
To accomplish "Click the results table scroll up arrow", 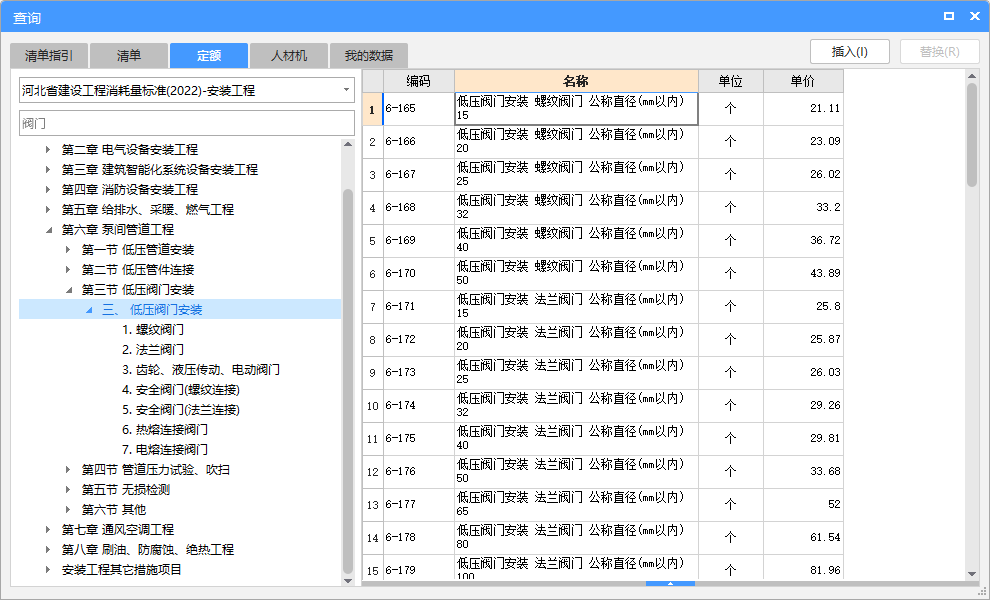I will point(972,76).
